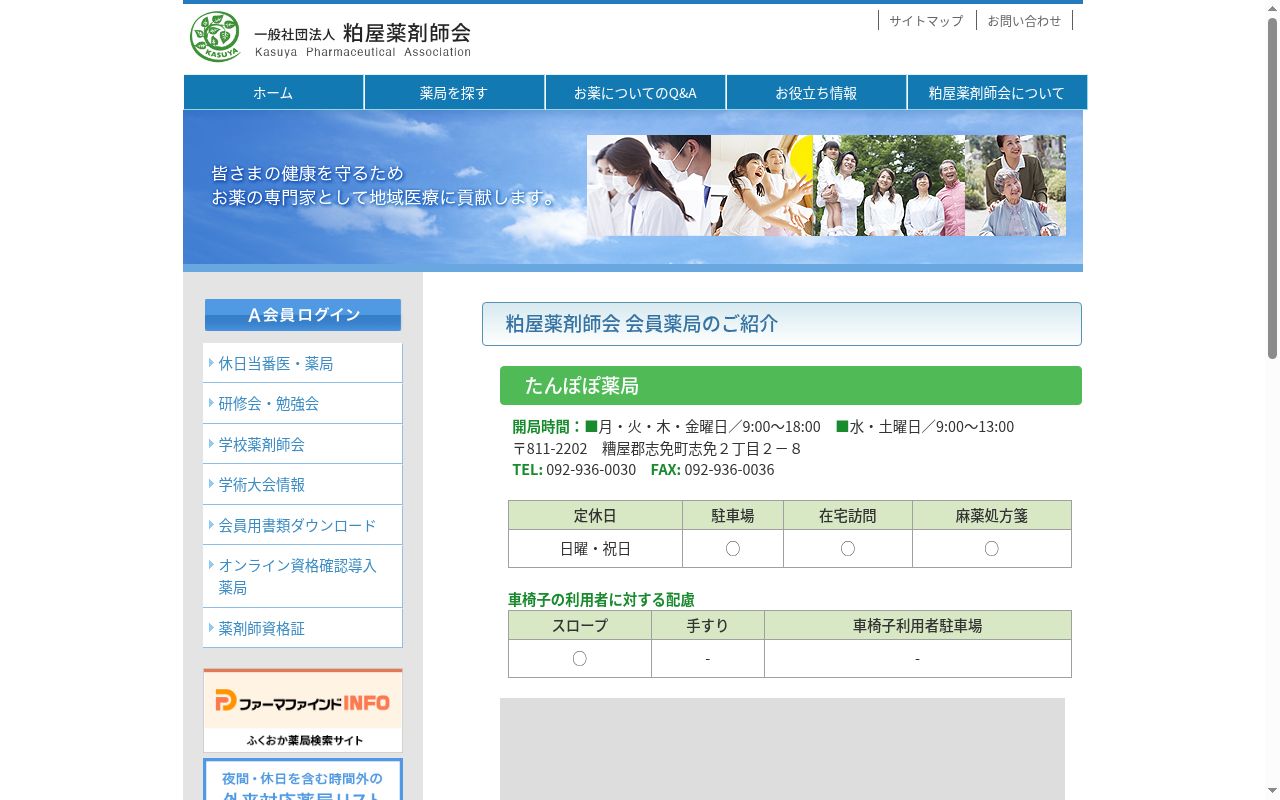Open 休日当番医・薬局 sidebar link
1280x800 pixels.
coord(303,363)
